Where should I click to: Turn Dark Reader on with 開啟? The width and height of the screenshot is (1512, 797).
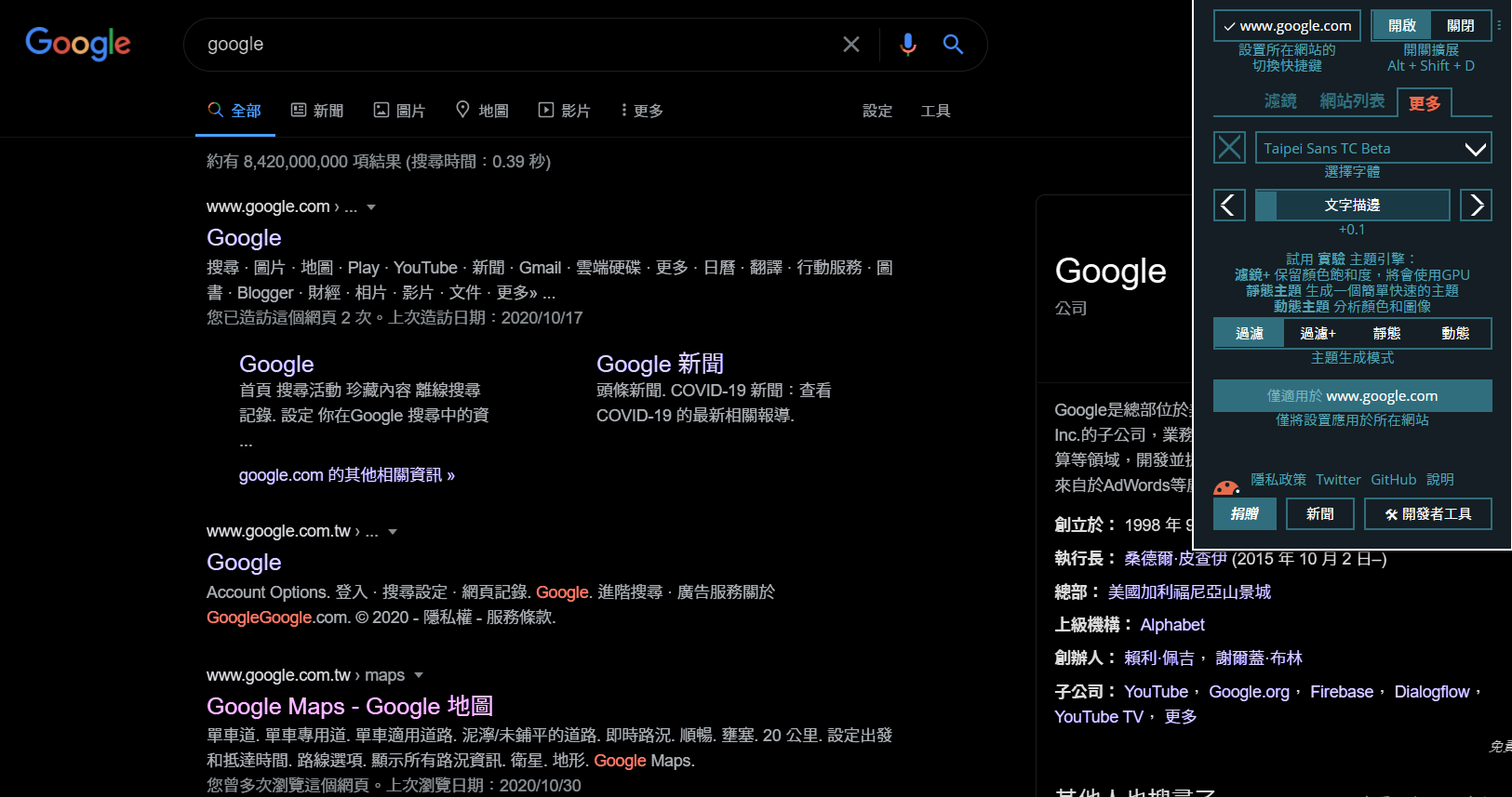click(1402, 26)
